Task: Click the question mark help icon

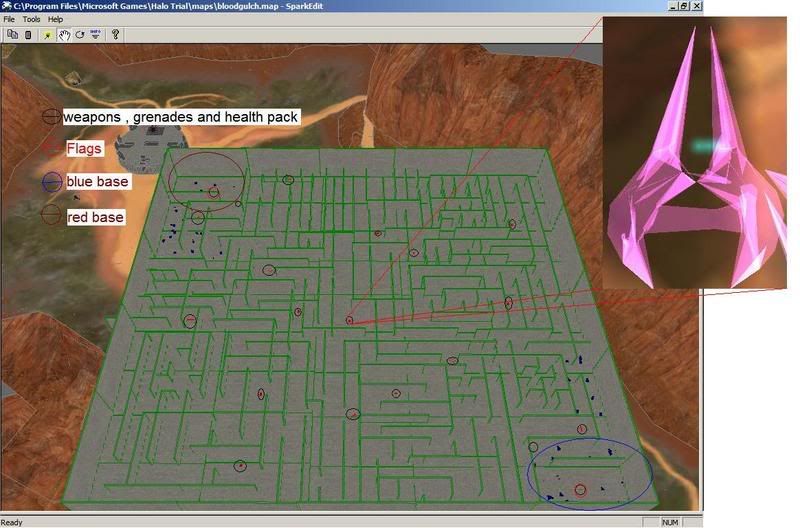Action: pos(116,35)
